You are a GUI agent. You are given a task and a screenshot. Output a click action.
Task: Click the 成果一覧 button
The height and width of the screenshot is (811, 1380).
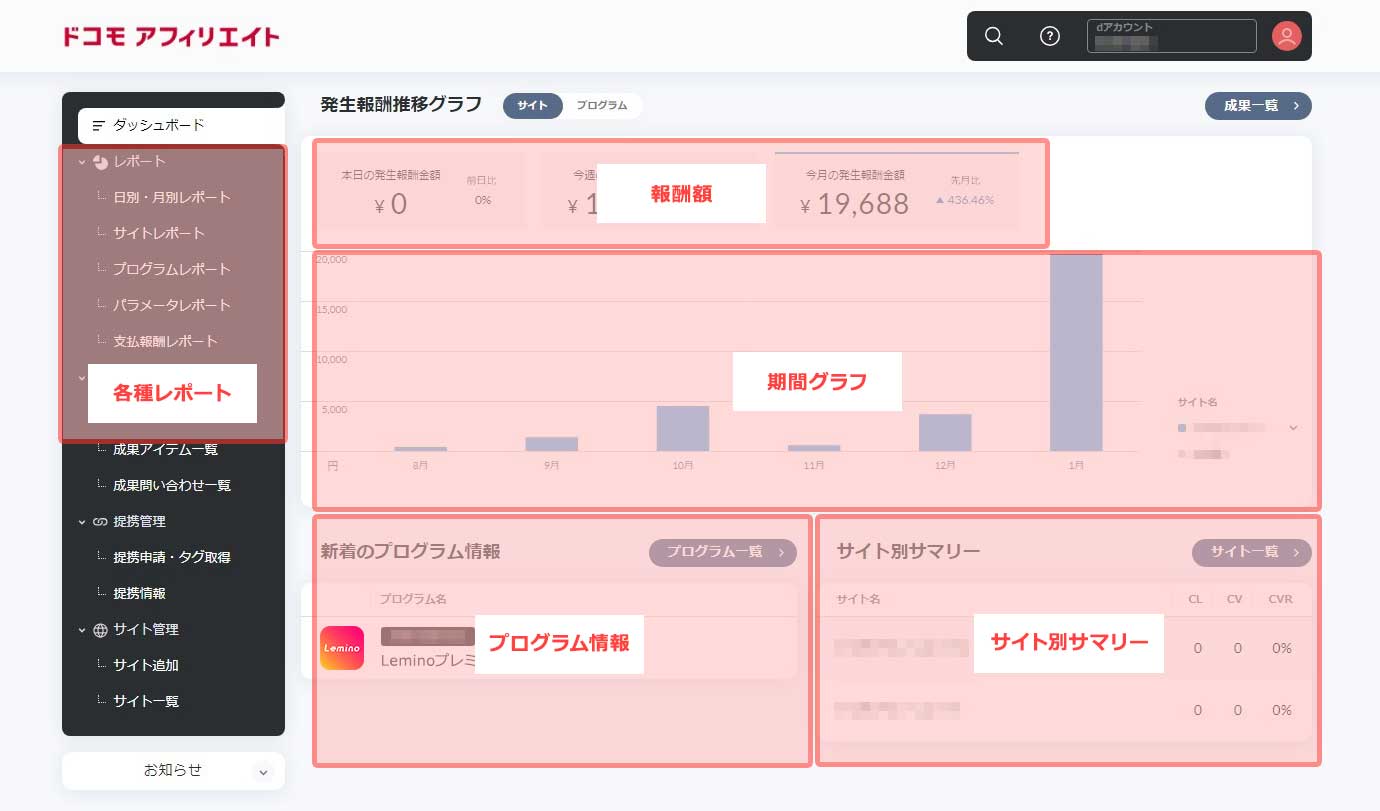[1257, 105]
